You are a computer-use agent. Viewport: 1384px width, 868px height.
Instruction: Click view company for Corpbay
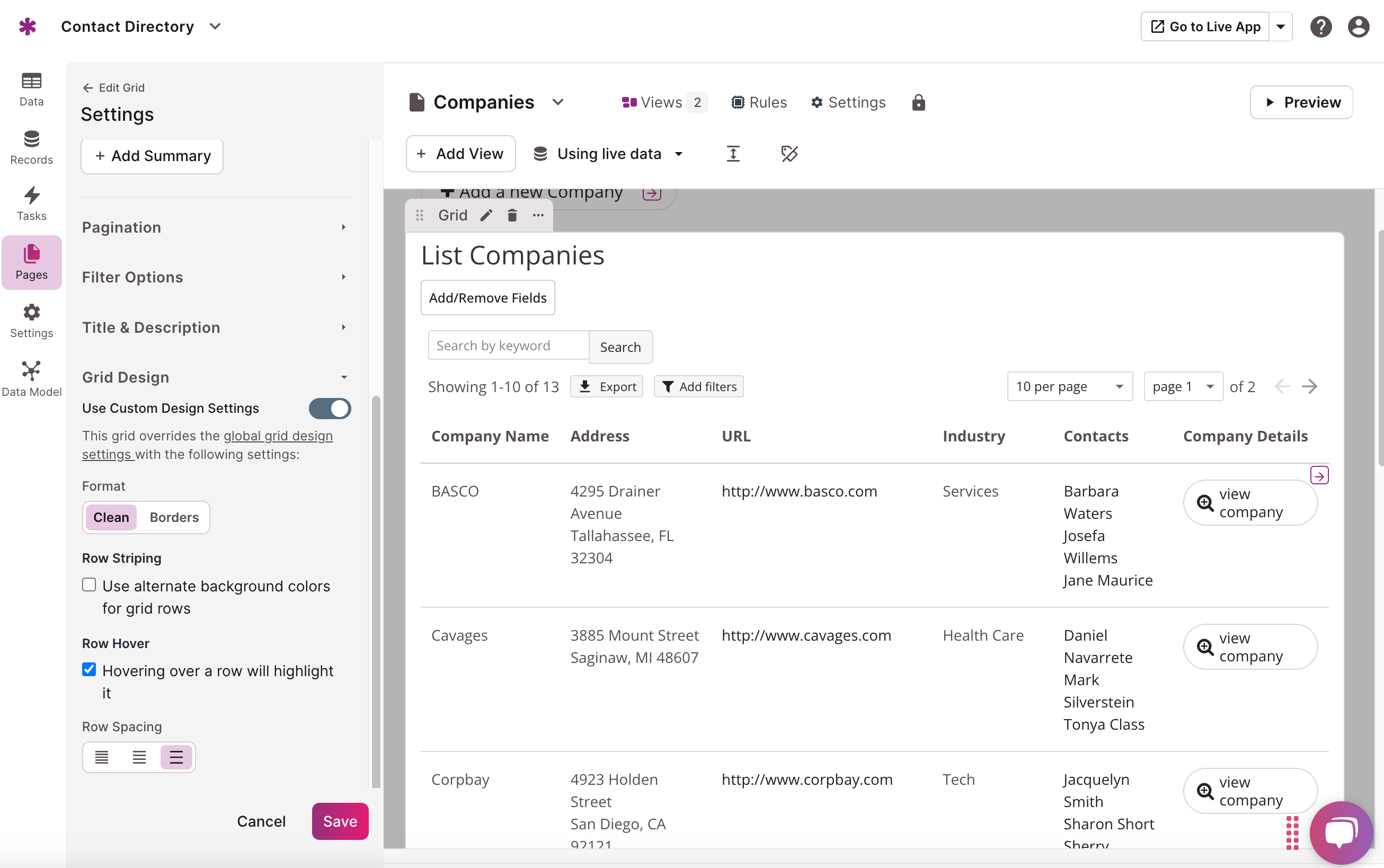point(1250,791)
